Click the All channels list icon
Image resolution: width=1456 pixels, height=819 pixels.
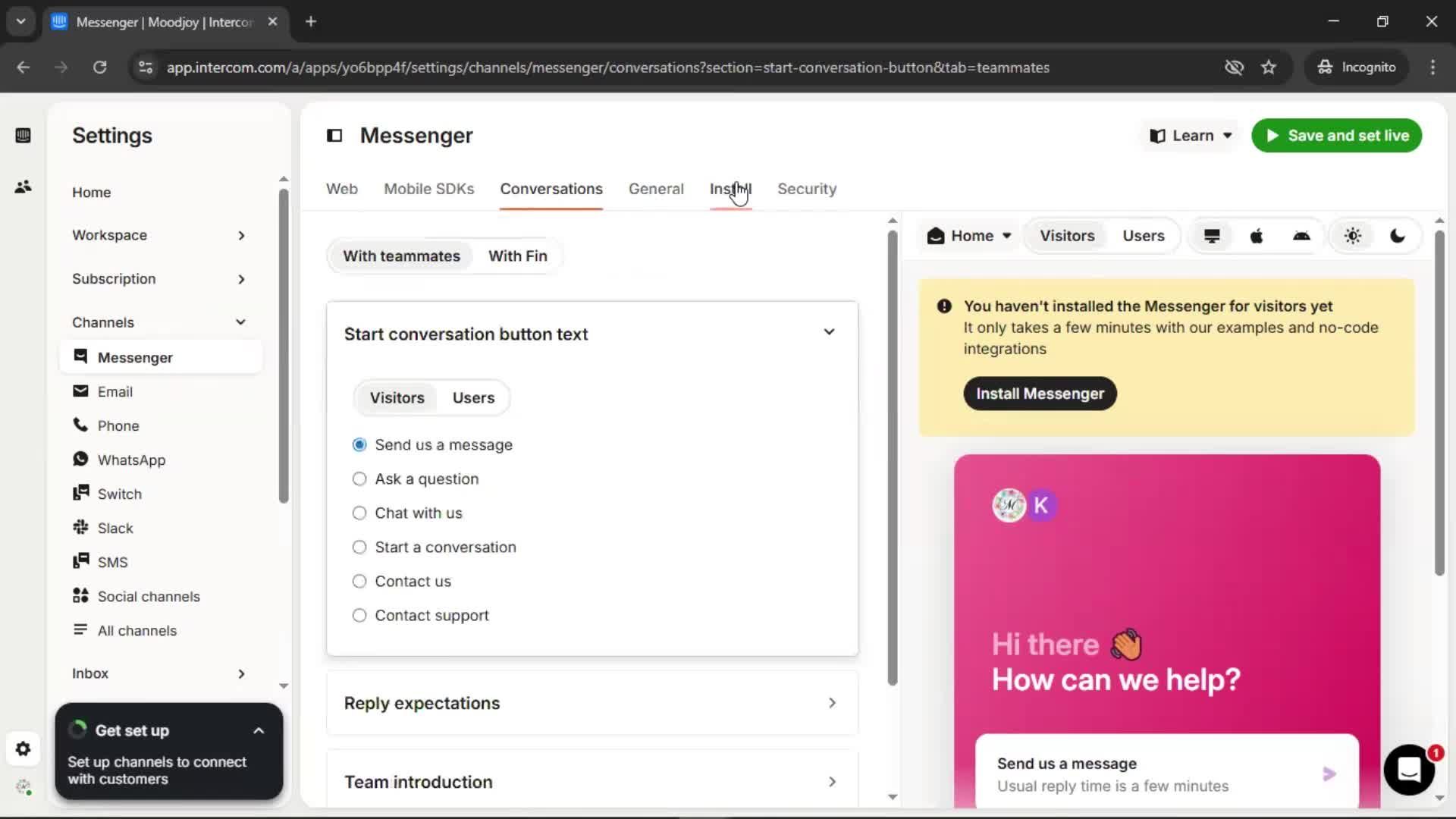[x=80, y=629]
